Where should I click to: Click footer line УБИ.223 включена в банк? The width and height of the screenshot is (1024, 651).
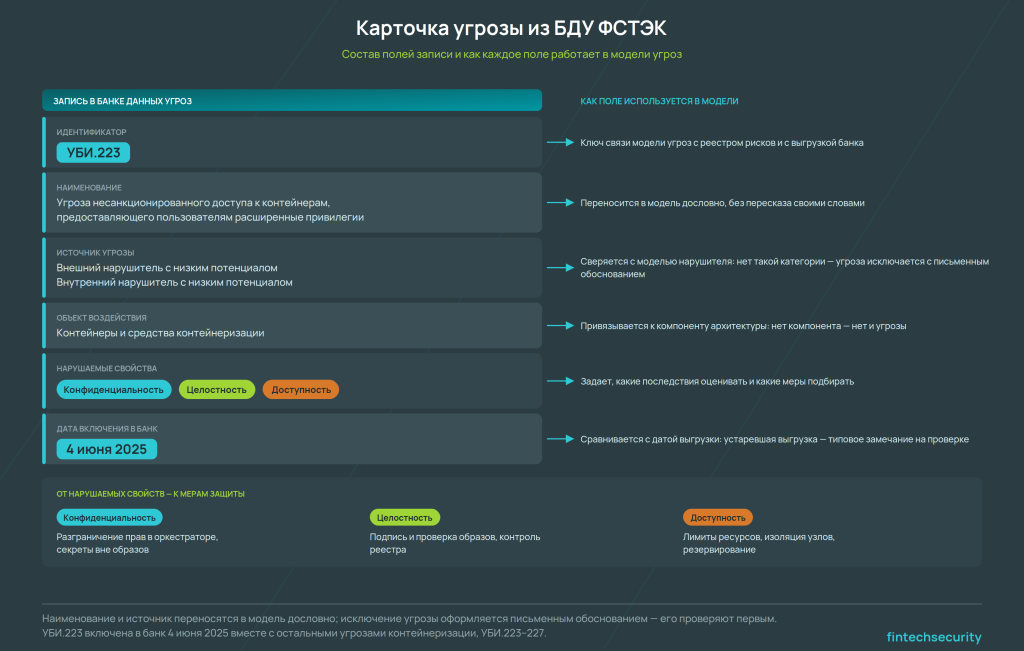pyautogui.click(x=295, y=633)
